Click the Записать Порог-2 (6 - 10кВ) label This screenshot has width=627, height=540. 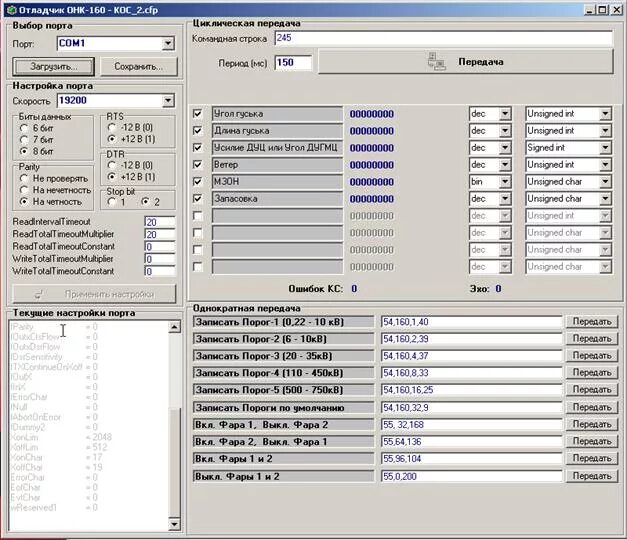point(283,339)
